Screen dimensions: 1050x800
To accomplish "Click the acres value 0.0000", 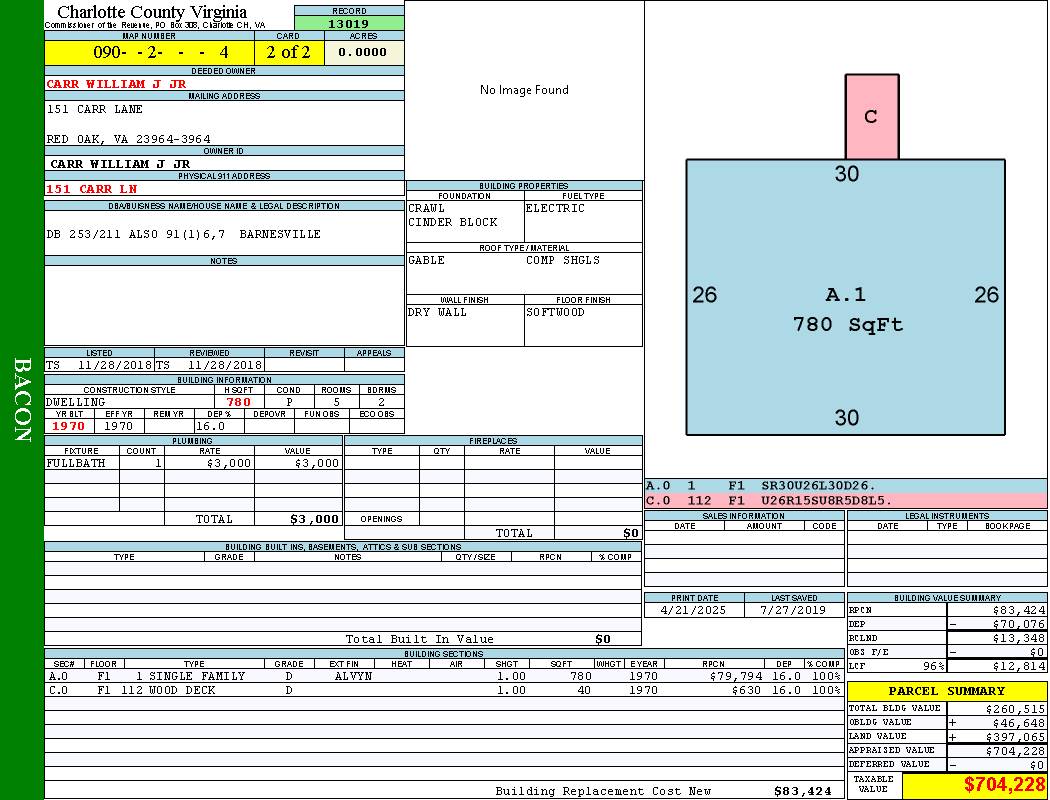I will pos(362,52).
